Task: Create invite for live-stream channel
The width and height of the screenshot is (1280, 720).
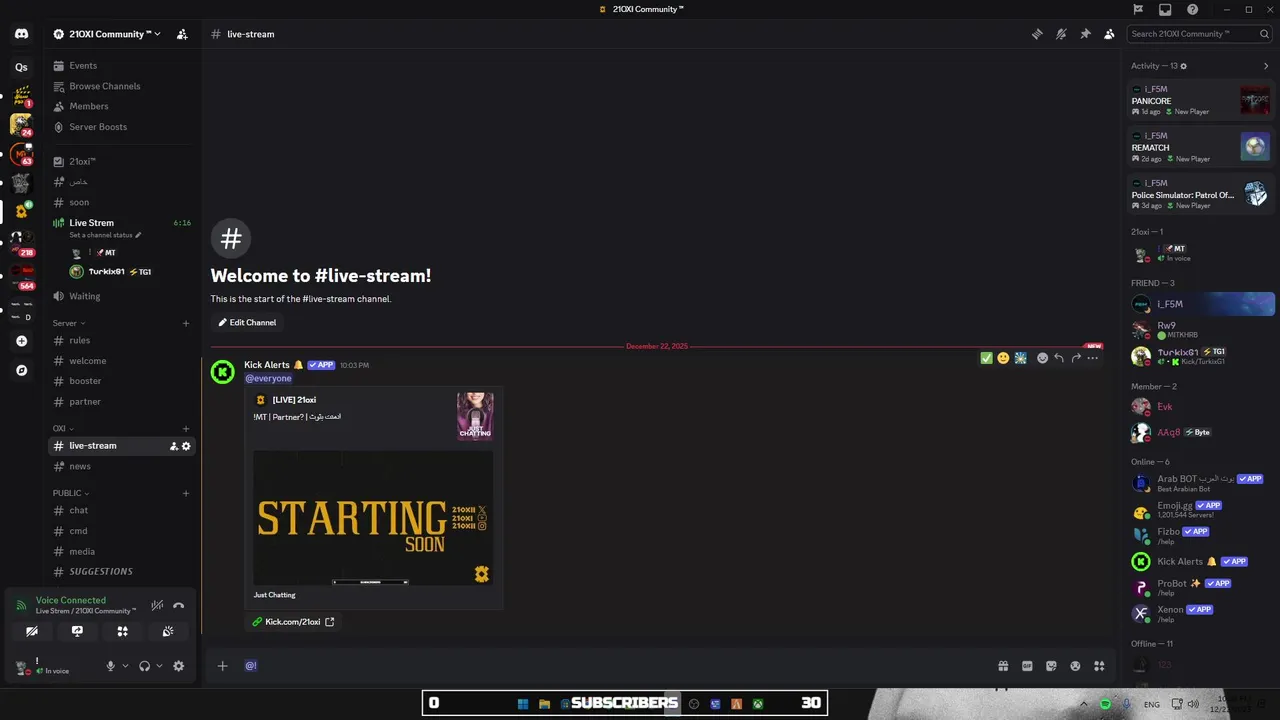Action: click(174, 446)
